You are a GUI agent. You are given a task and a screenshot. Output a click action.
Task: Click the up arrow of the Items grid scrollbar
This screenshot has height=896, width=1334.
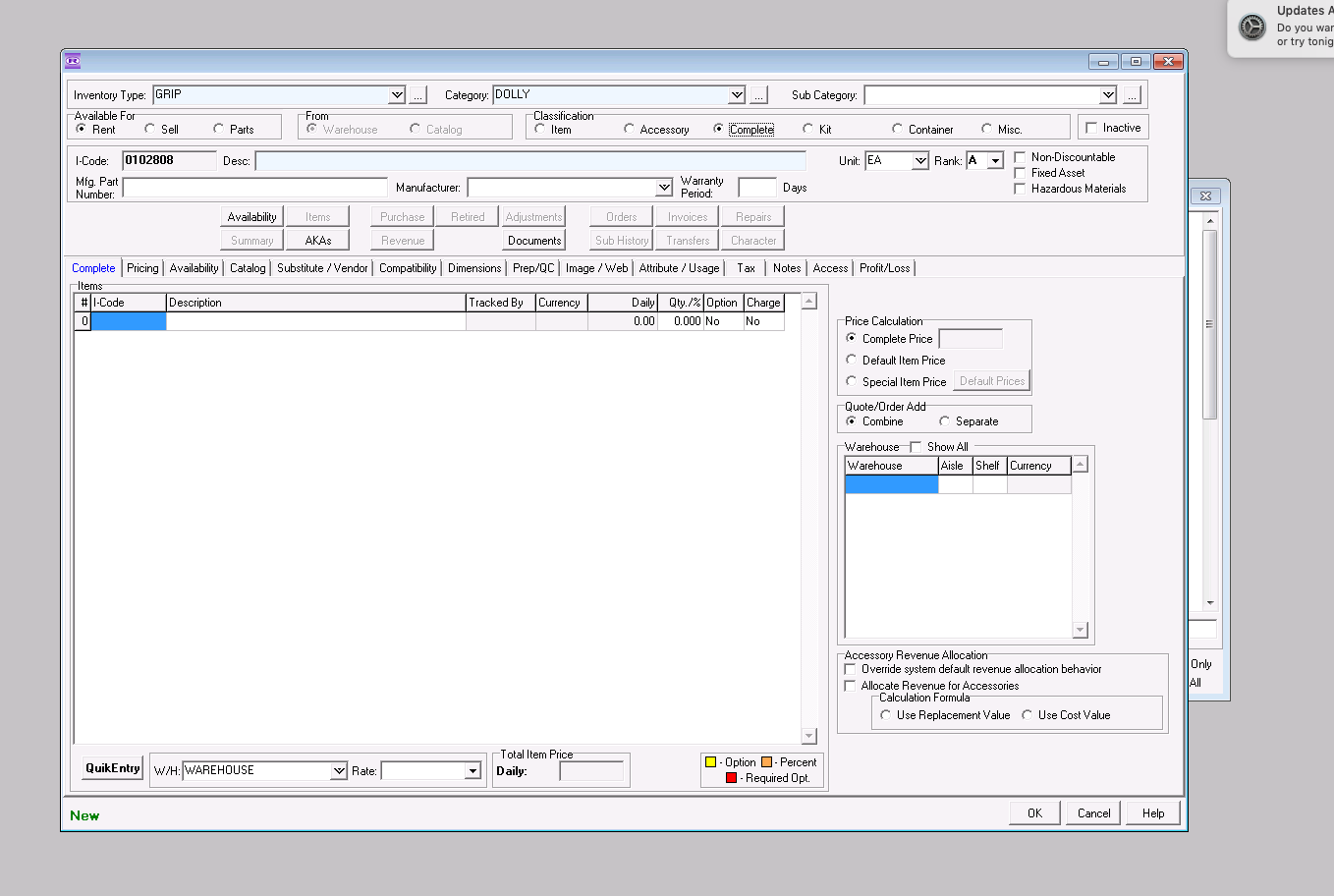pyautogui.click(x=809, y=302)
